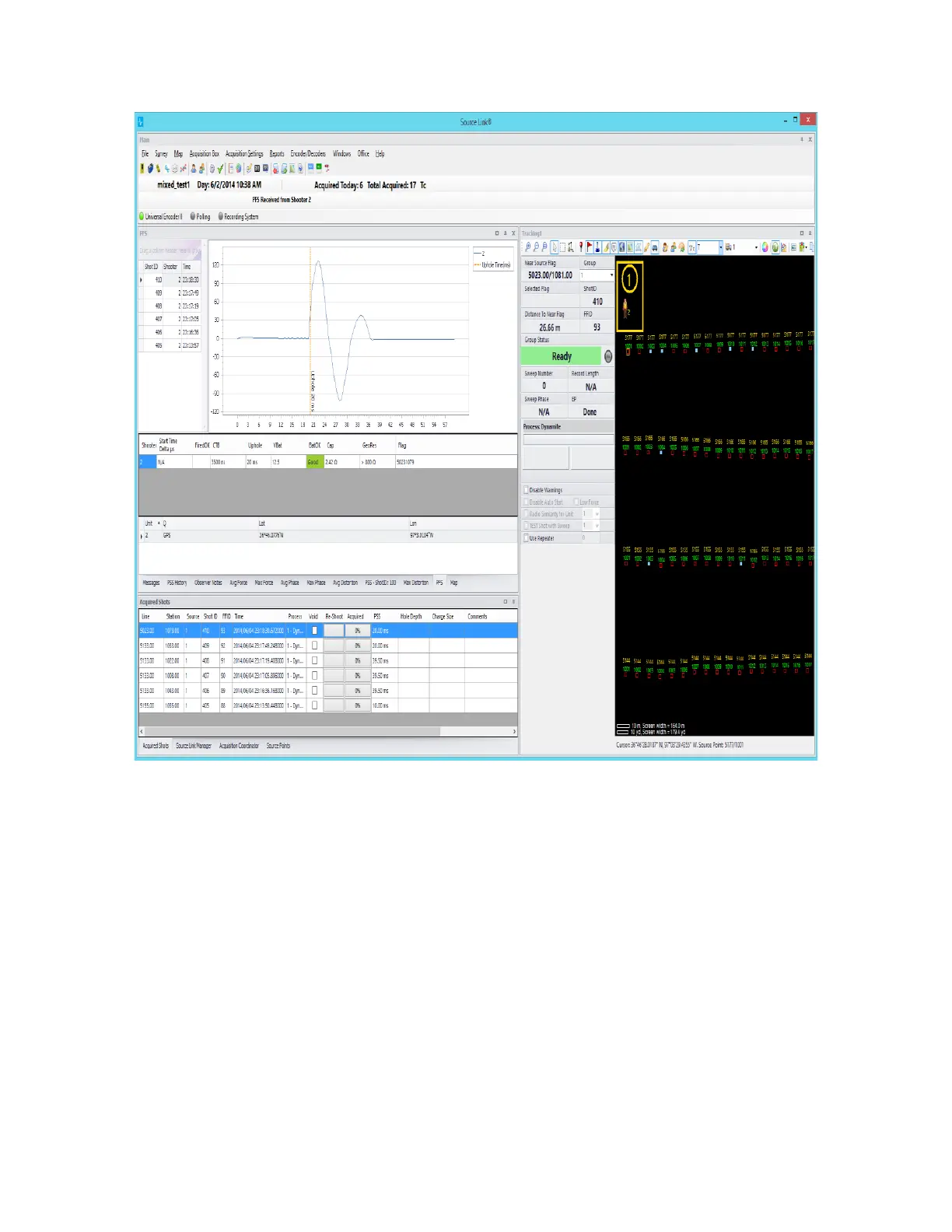The image size is (952, 1232).
Task: Toggle the Disable Auto Start checkbox
Action: 527,502
